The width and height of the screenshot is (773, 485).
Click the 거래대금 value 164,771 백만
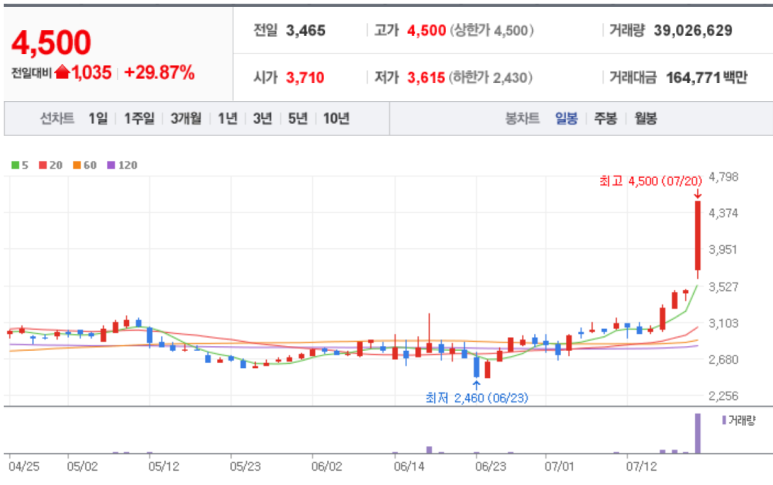point(706,77)
